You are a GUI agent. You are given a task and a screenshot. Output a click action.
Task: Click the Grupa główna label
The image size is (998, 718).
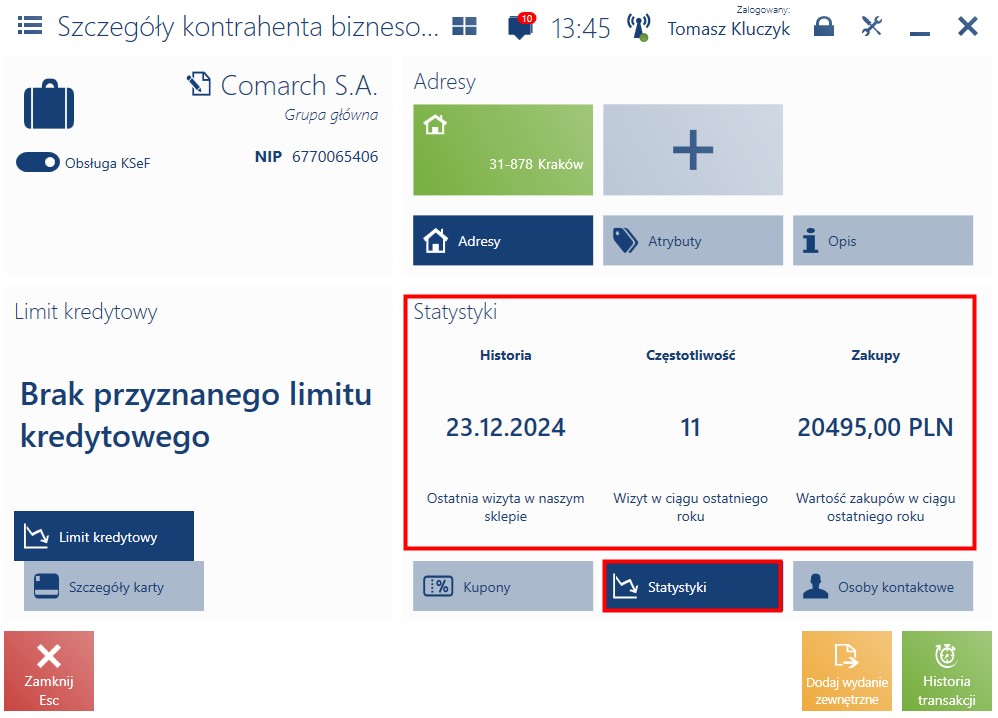pyautogui.click(x=331, y=115)
